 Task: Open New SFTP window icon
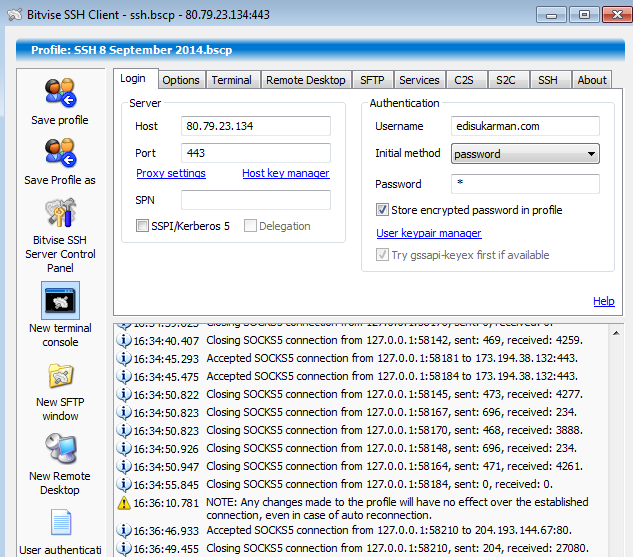[x=61, y=376]
